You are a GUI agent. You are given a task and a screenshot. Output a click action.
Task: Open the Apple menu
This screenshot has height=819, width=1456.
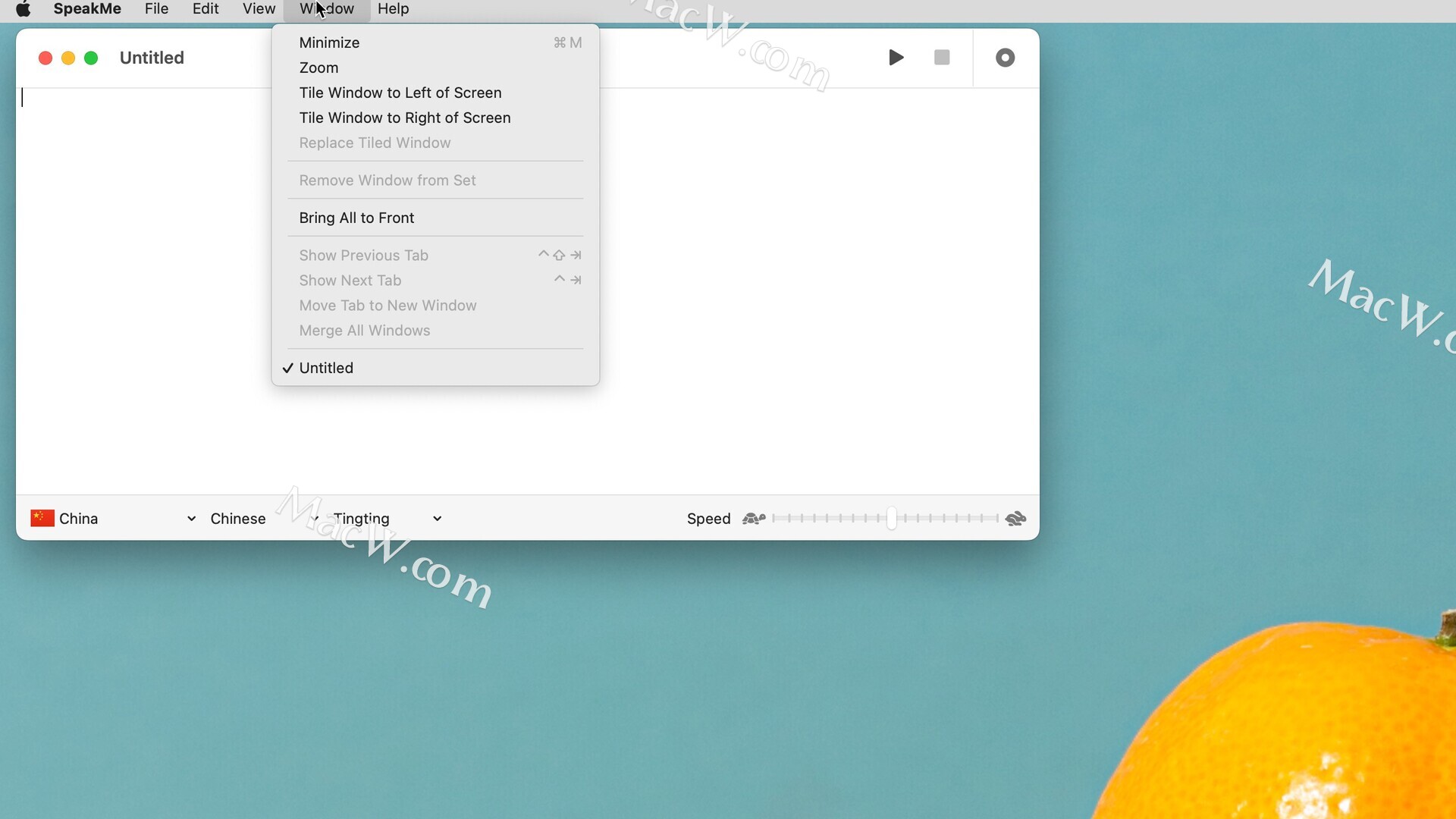(x=24, y=9)
